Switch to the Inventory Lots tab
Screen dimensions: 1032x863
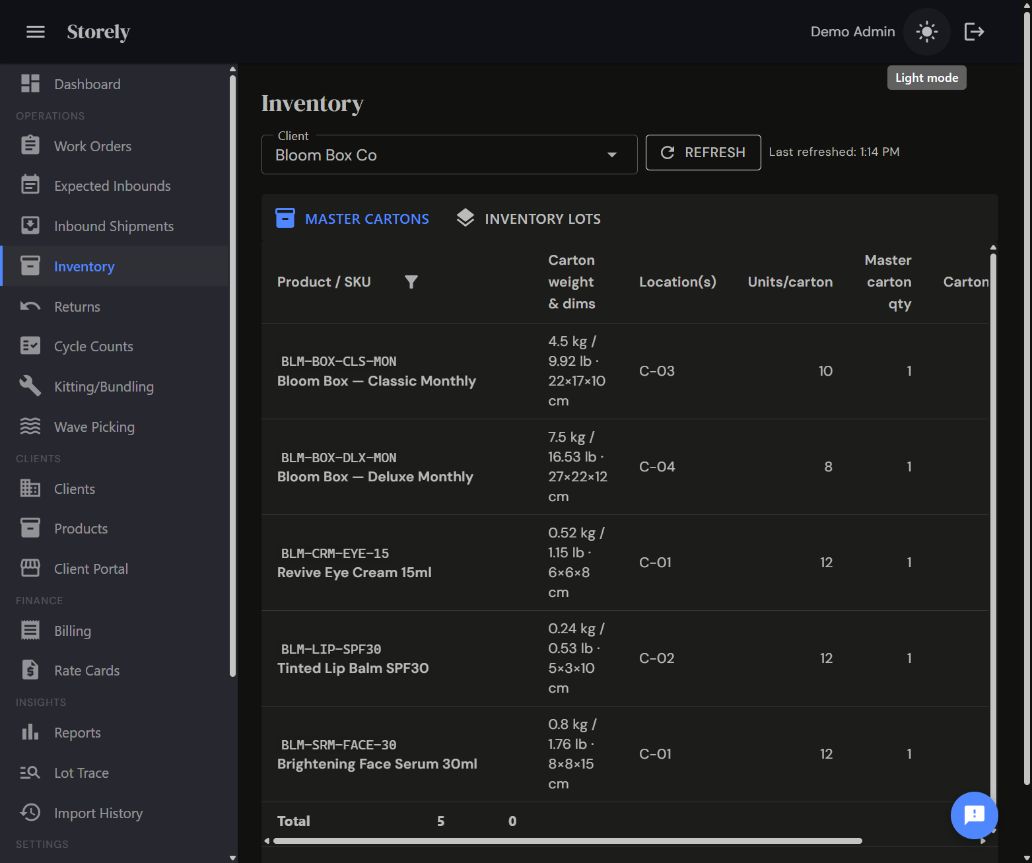529,219
